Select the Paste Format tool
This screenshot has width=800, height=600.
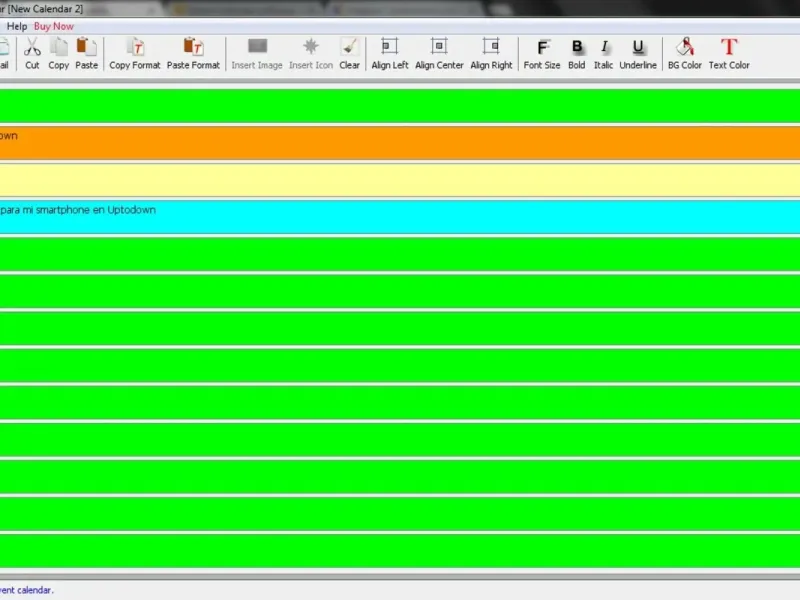tap(193, 53)
